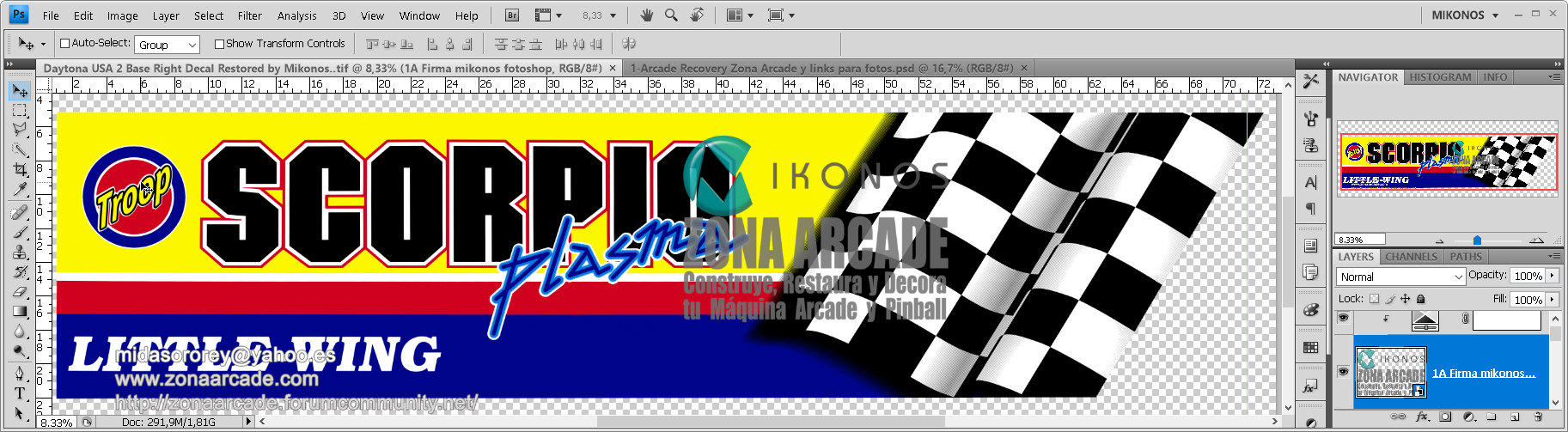Toggle visibility of the clipped mask layer
The height and width of the screenshot is (432, 1568).
tap(1343, 318)
